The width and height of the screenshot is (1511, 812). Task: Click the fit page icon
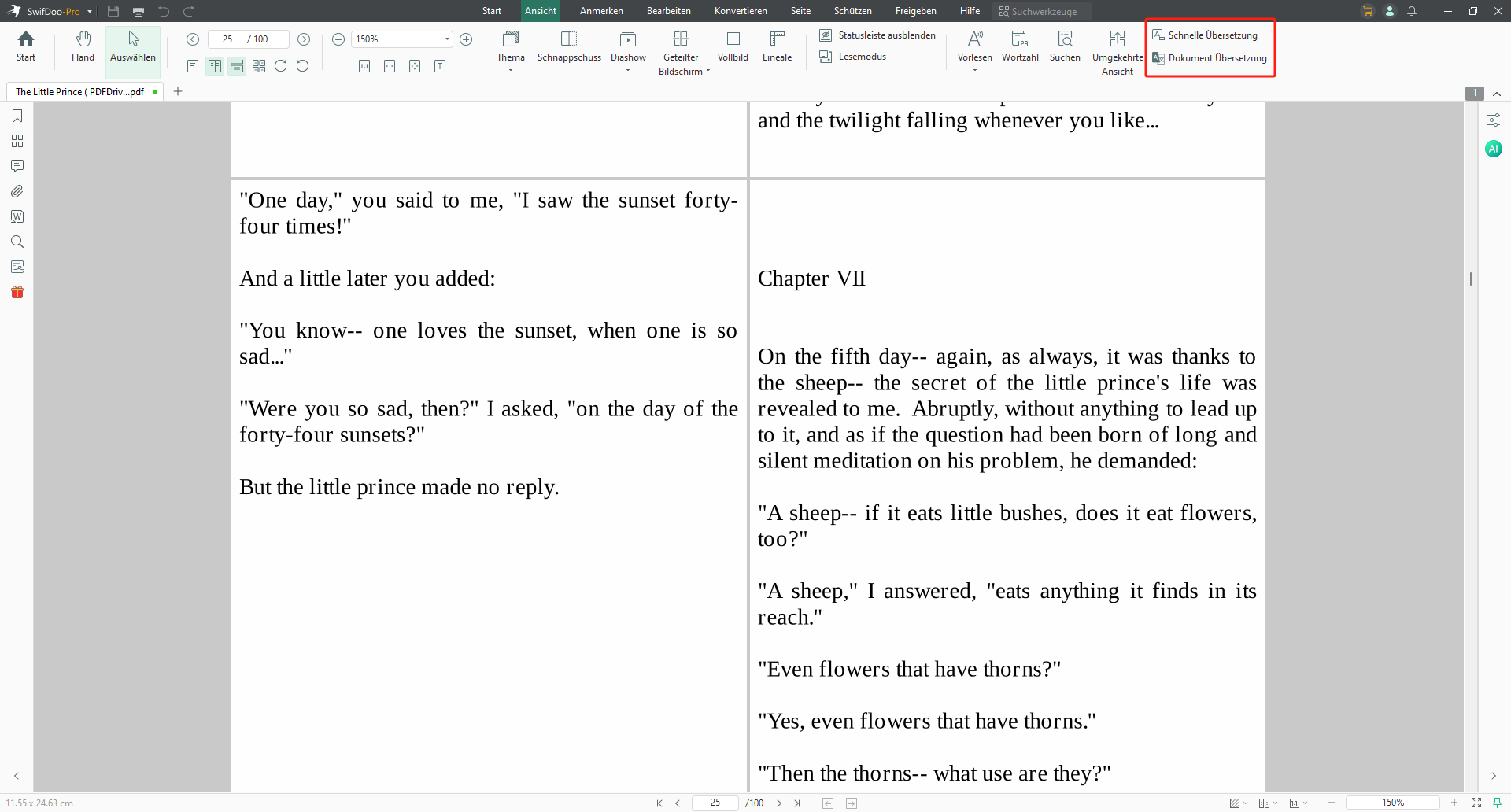point(415,66)
